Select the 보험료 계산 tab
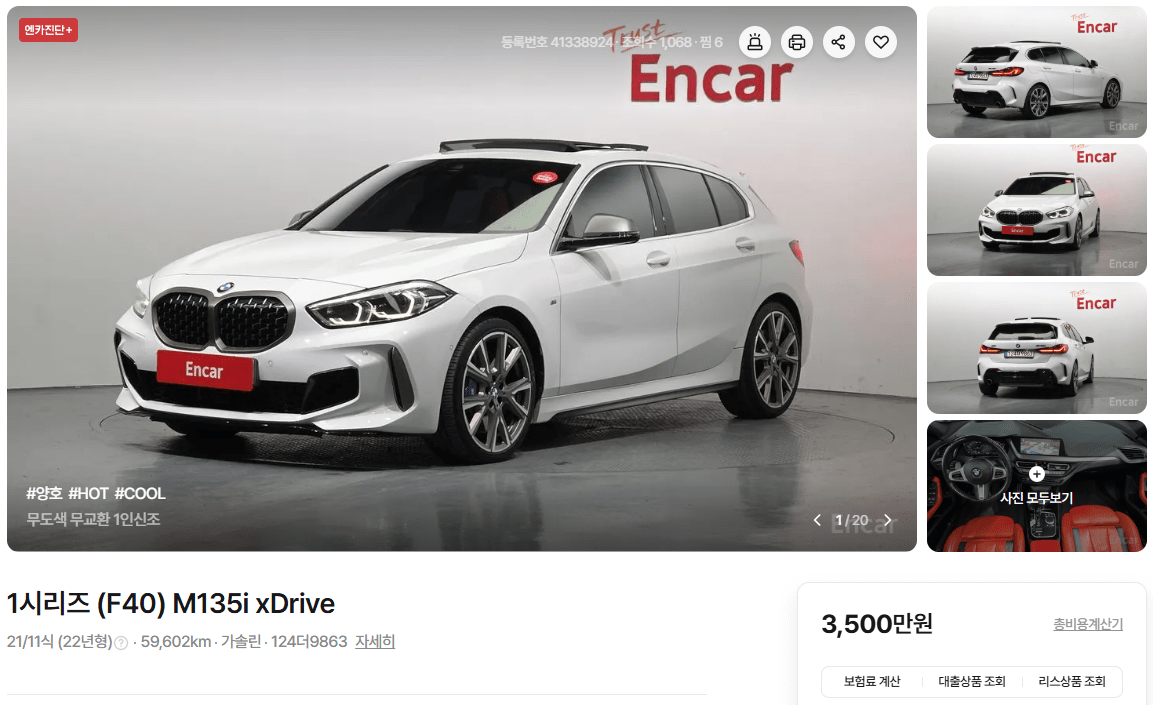Image resolution: width=1153 pixels, height=705 pixels. (x=871, y=681)
